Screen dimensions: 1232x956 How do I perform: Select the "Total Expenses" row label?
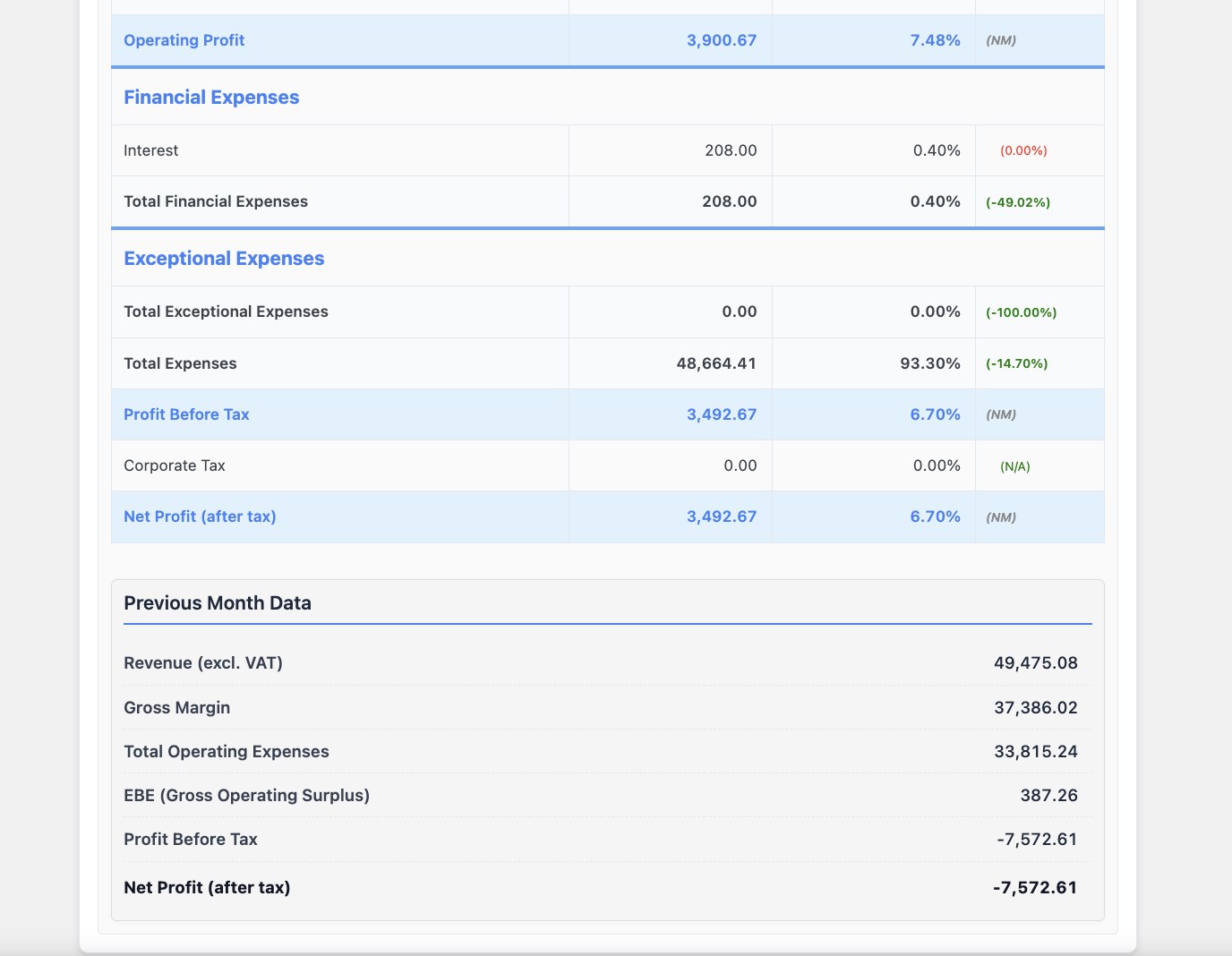(180, 363)
